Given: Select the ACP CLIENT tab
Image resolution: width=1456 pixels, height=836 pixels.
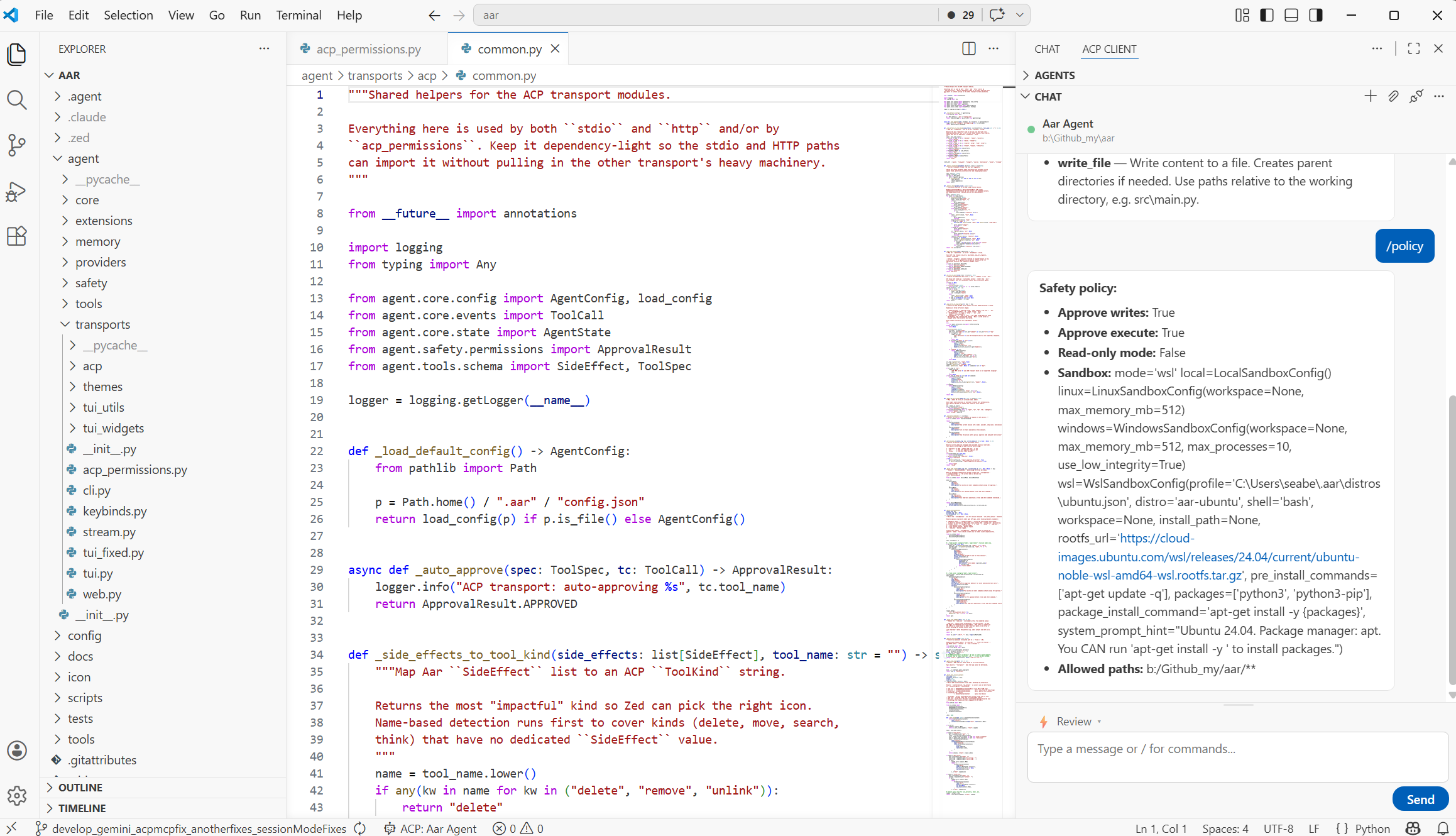Looking at the screenshot, I should pos(1109,48).
